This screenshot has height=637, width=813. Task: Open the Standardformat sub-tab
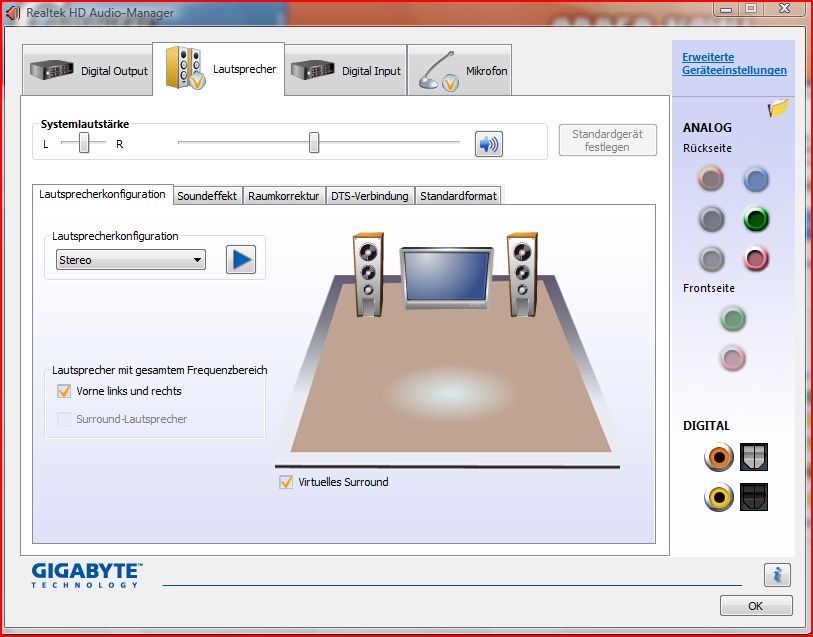click(x=458, y=196)
